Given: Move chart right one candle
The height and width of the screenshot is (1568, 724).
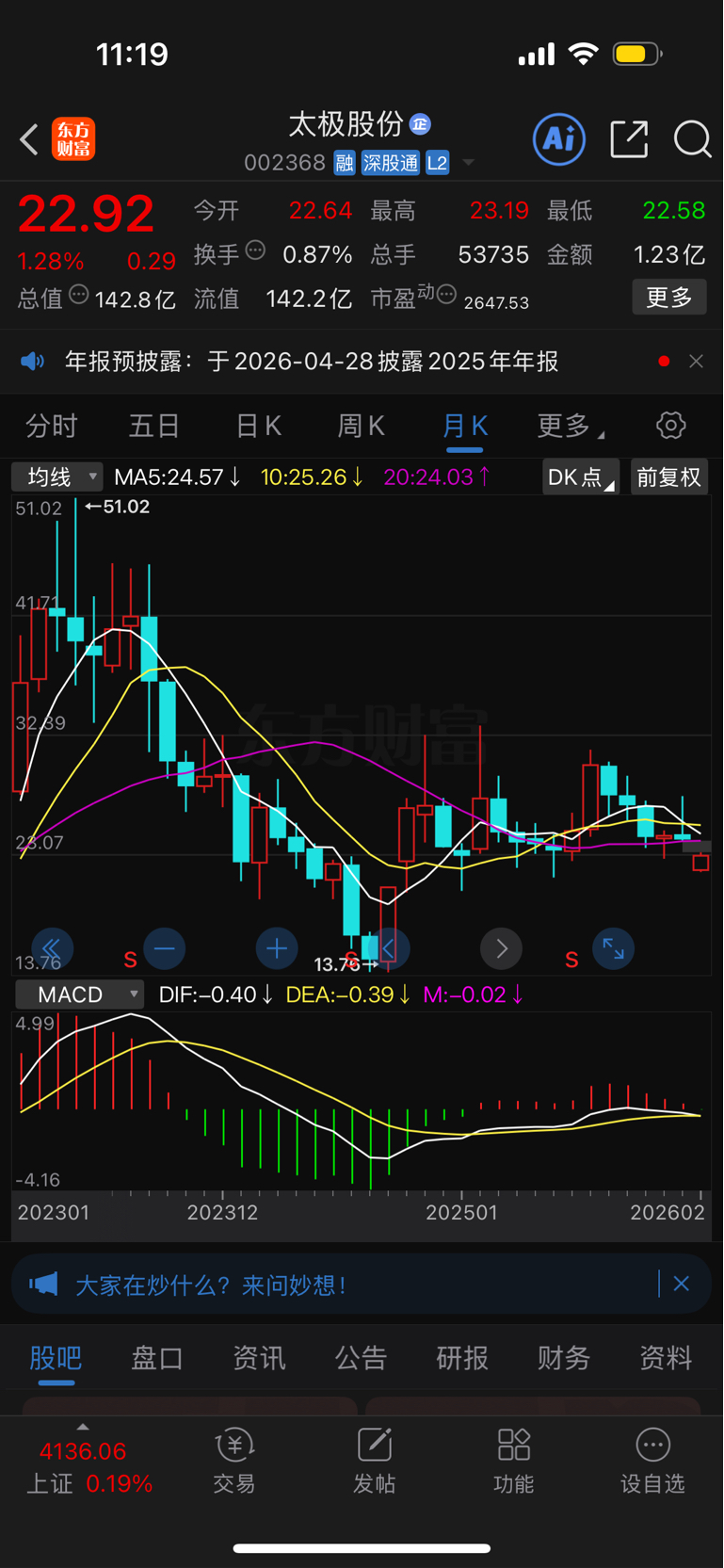Looking at the screenshot, I should pyautogui.click(x=501, y=948).
